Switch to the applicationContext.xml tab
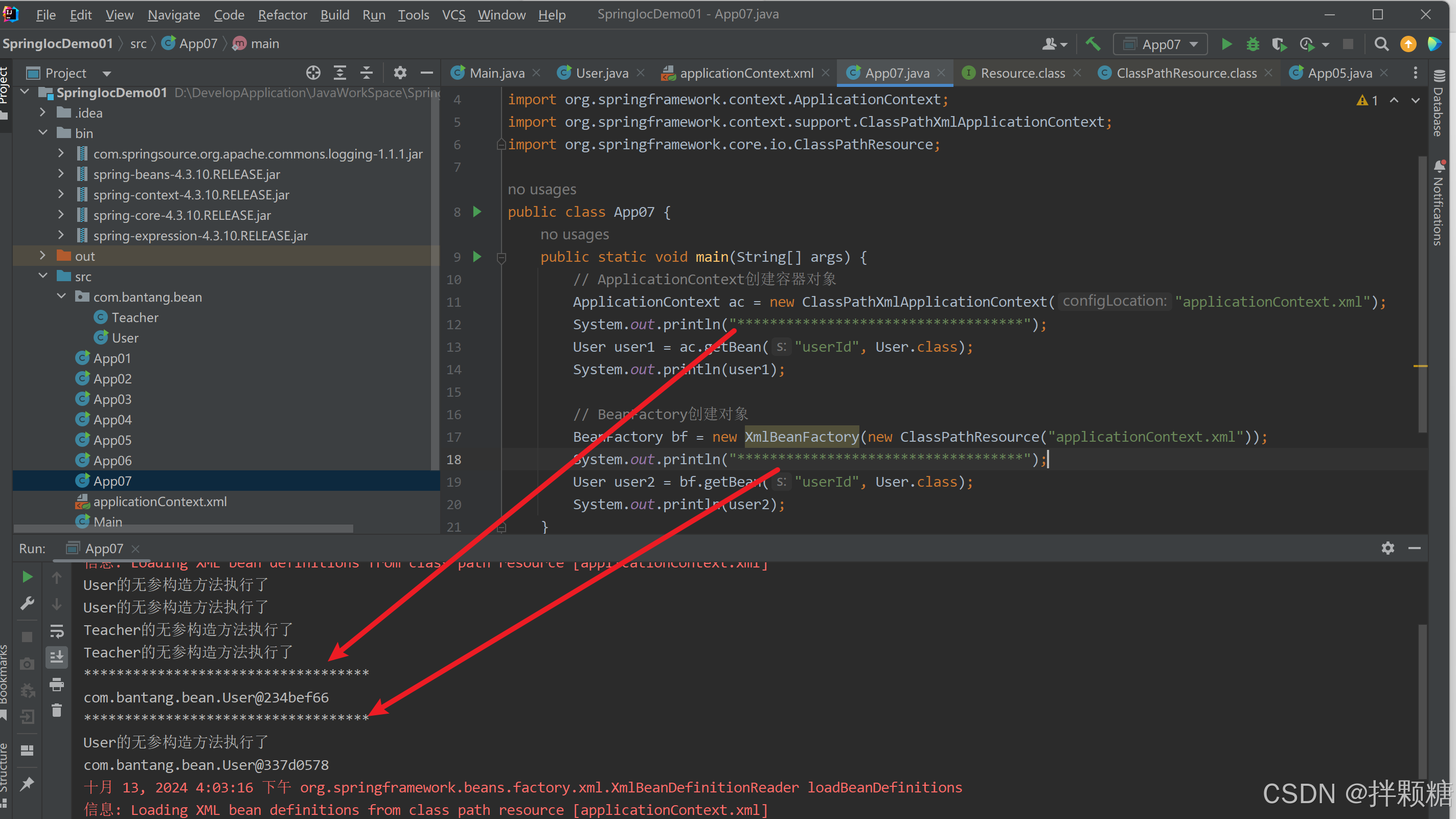 pyautogui.click(x=745, y=73)
